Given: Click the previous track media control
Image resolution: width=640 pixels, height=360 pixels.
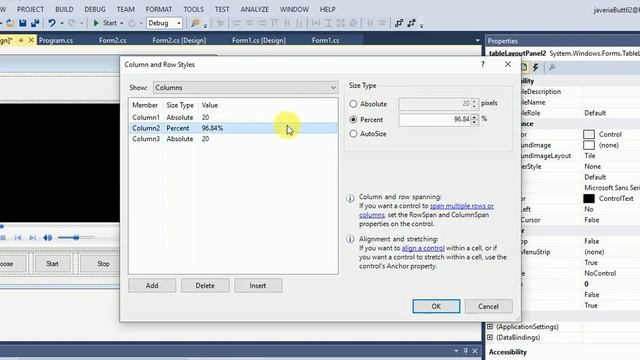Looking at the screenshot, I should tap(18, 238).
